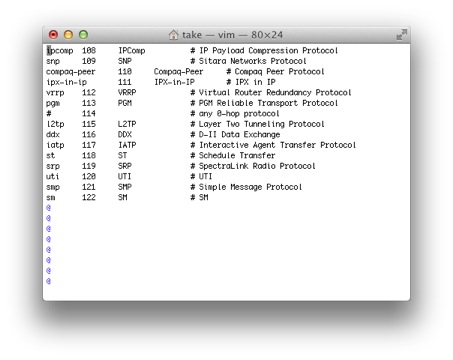Click 'Simple Message Protocol' comment text

point(250,187)
